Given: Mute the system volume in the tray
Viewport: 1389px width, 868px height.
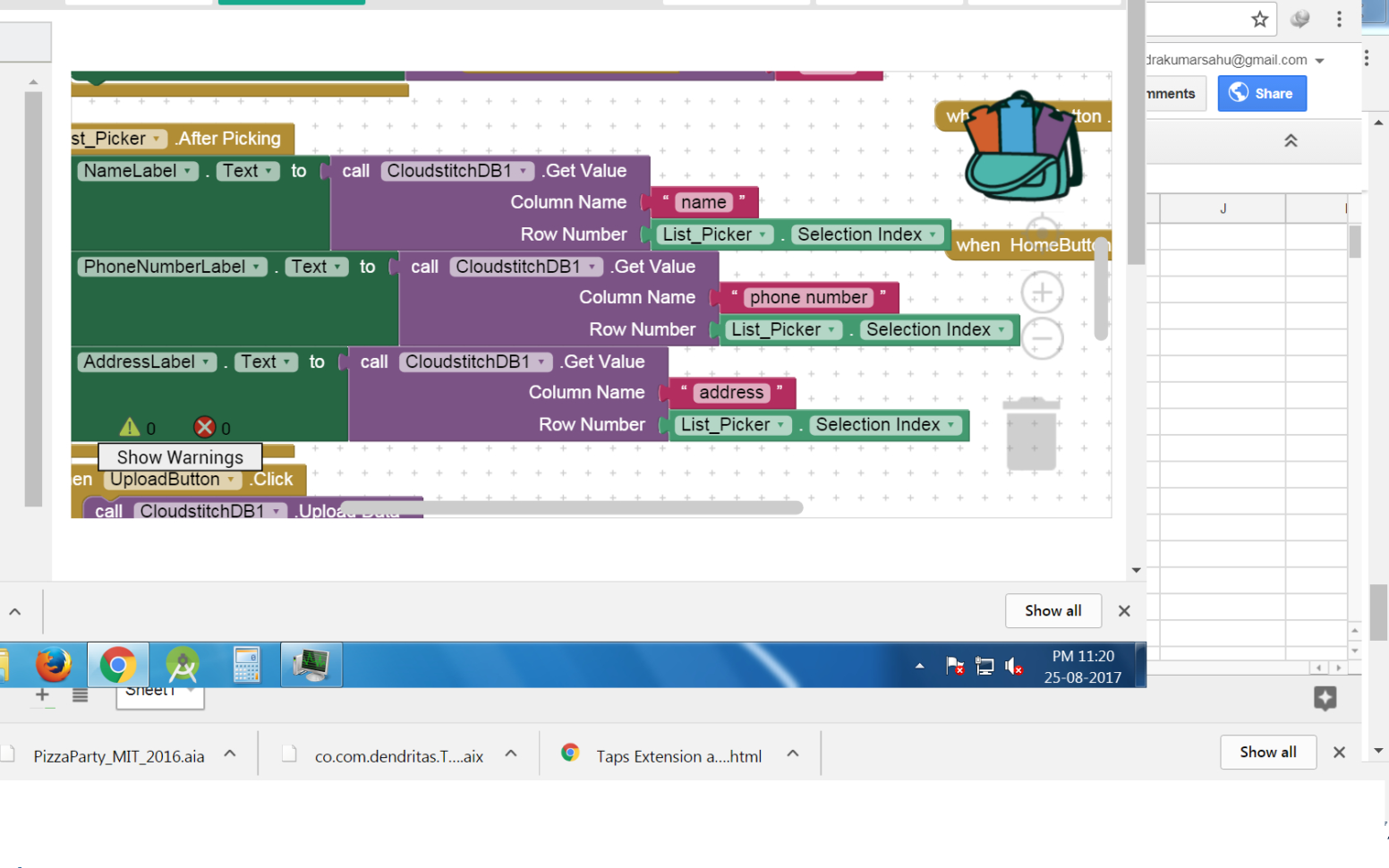Looking at the screenshot, I should click(x=1014, y=665).
